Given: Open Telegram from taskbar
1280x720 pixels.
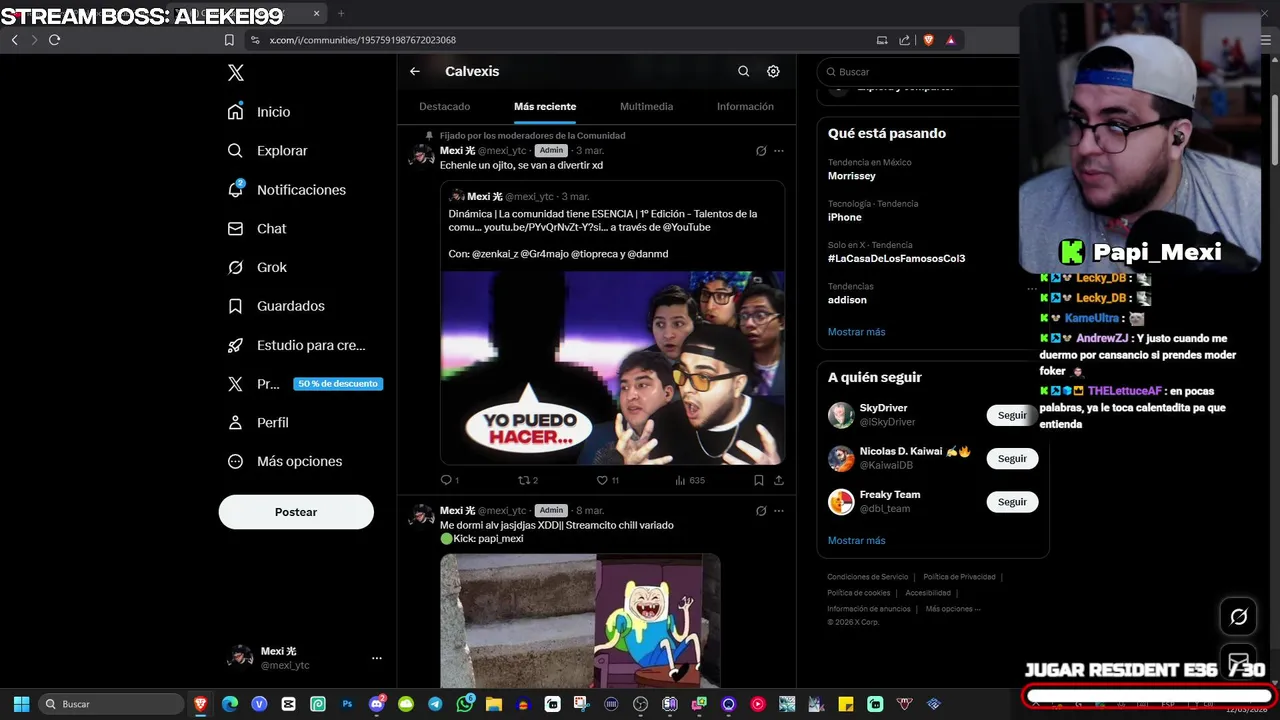Looking at the screenshot, I should pos(435,704).
